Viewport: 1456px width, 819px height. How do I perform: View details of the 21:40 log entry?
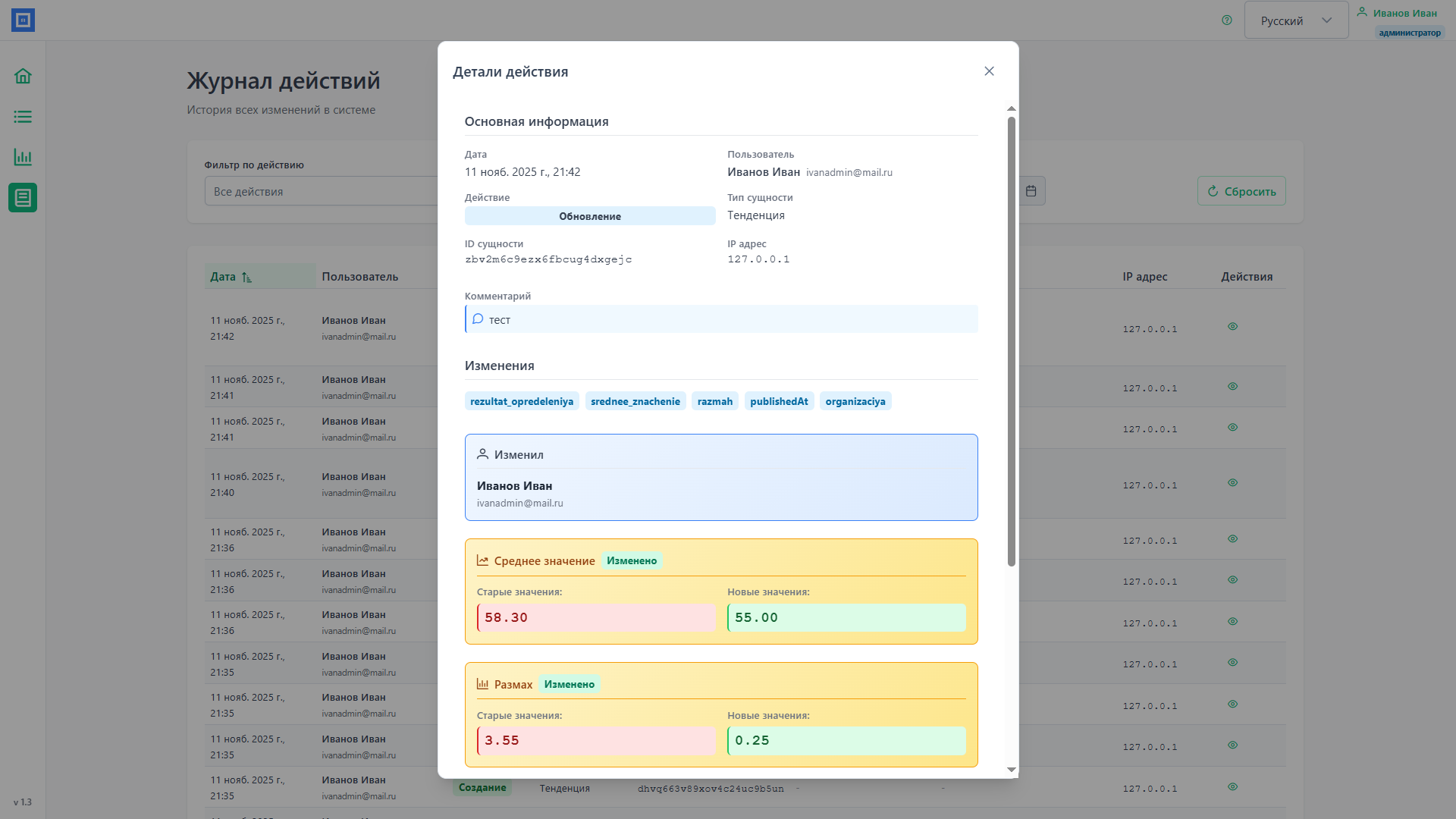(1232, 483)
